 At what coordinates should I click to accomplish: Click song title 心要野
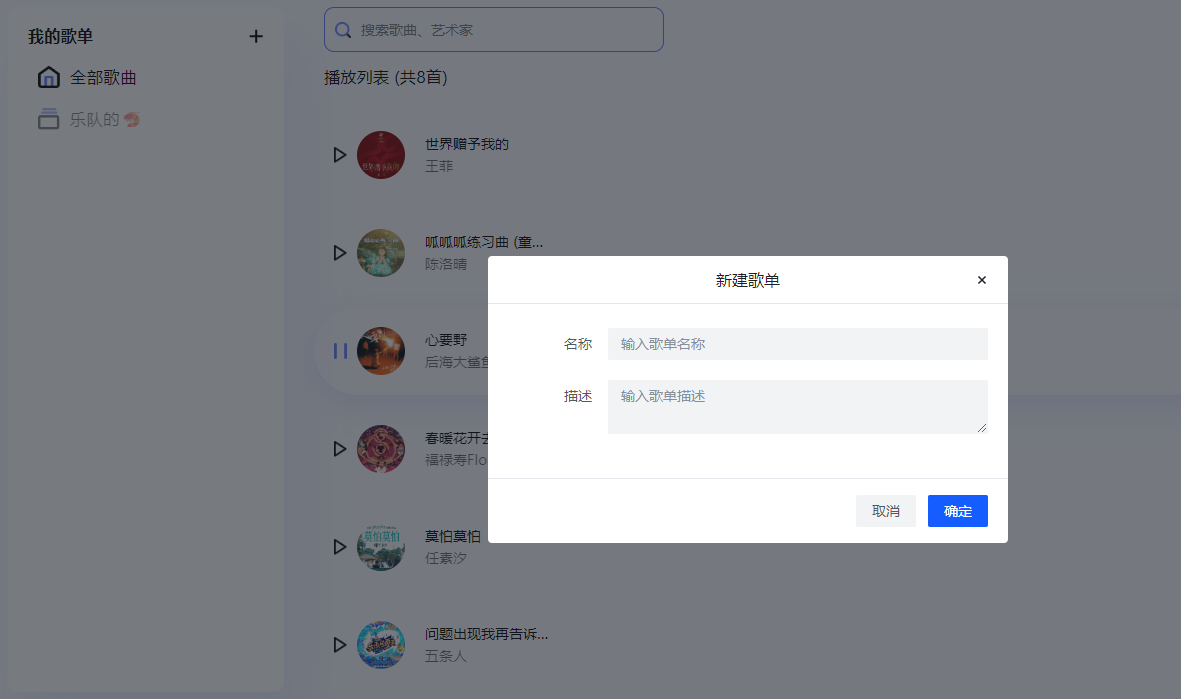(x=446, y=340)
